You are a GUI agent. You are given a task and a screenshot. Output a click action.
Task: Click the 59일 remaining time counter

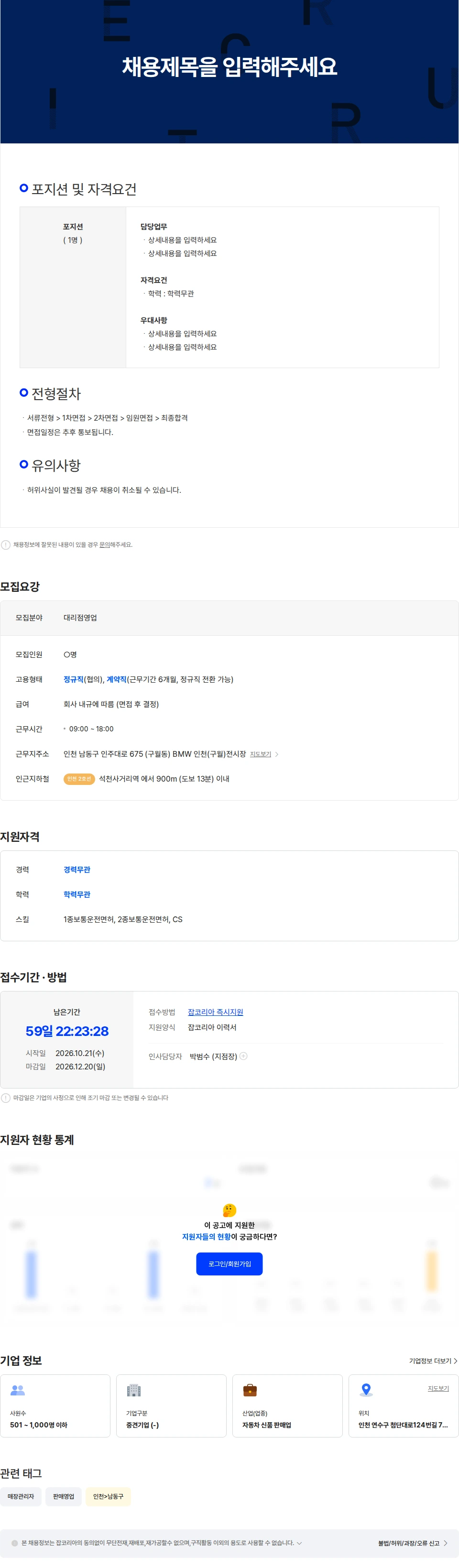(67, 1031)
